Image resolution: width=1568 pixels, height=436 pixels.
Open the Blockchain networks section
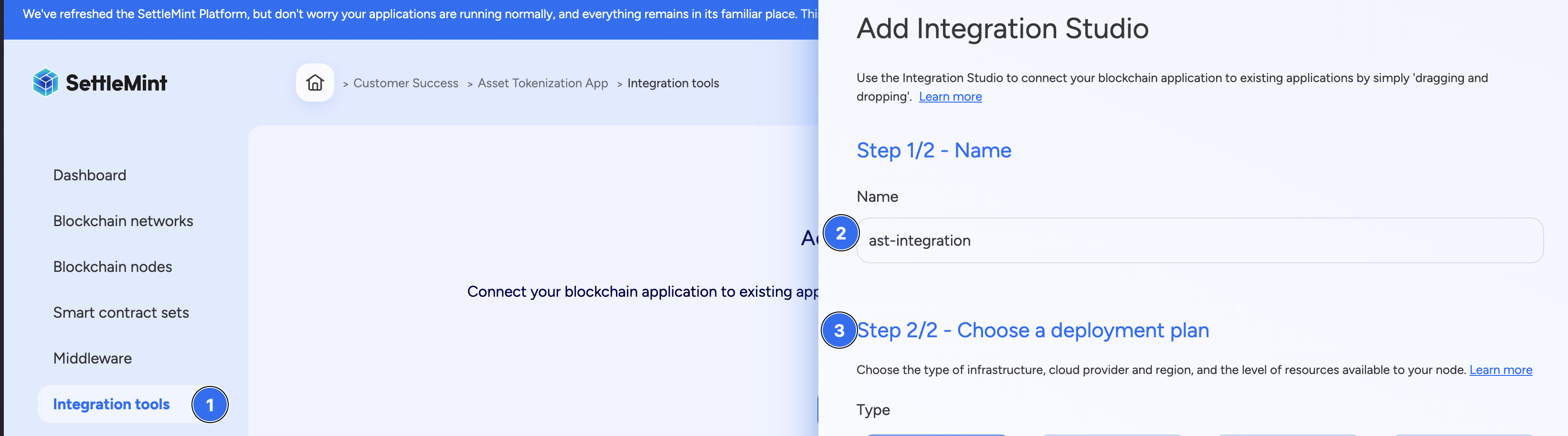coord(123,221)
